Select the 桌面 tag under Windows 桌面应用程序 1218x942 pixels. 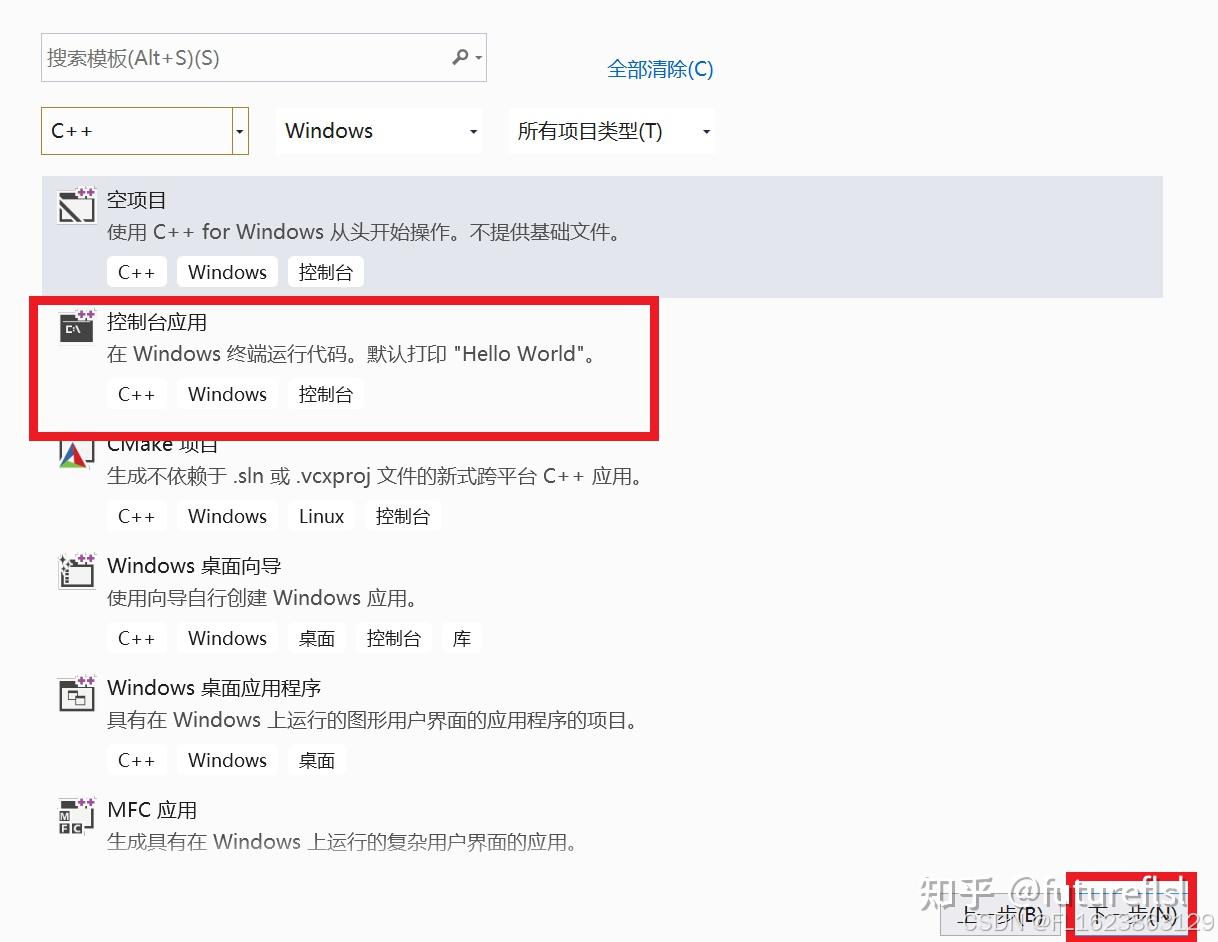tap(316, 760)
